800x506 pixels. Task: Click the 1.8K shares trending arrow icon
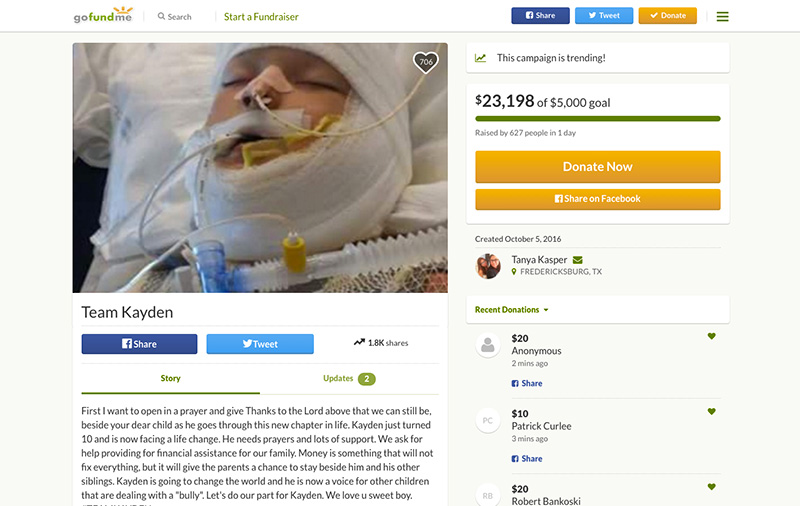[359, 342]
